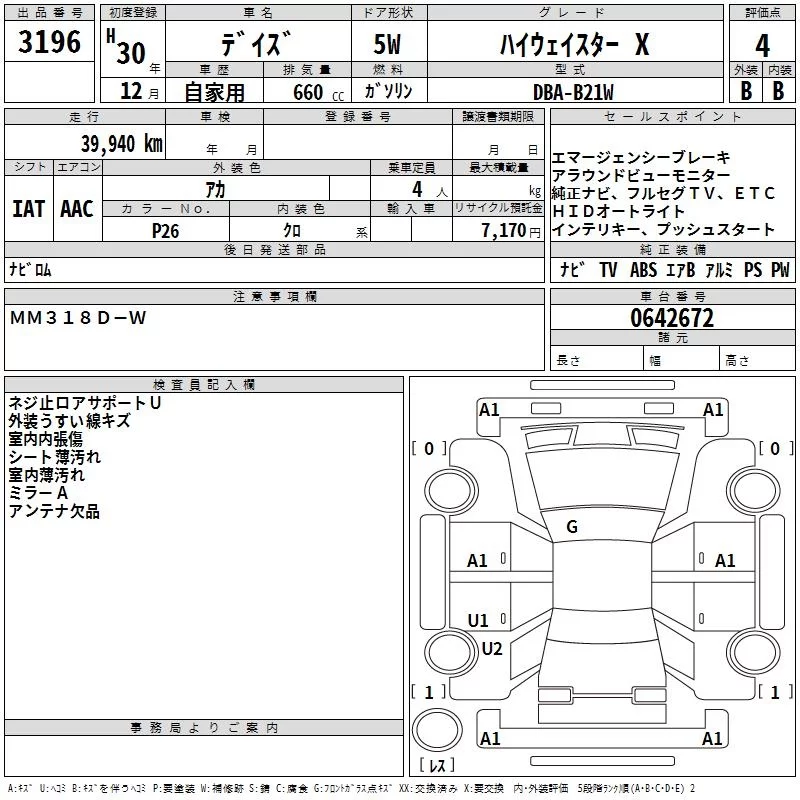Click the seating capacity 4 人
800x800 pixels.
(x=430, y=190)
